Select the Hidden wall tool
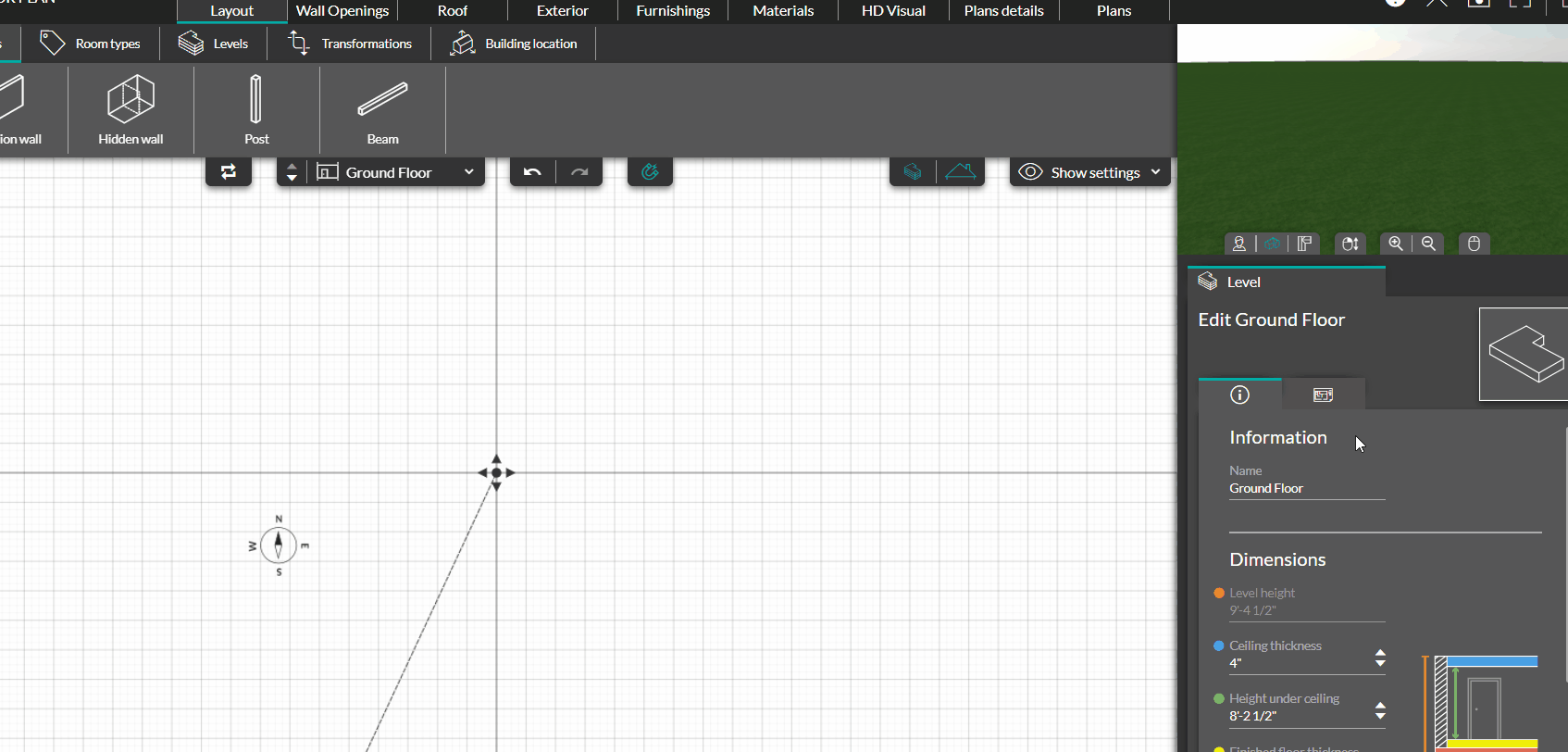1568x752 pixels. [131, 110]
